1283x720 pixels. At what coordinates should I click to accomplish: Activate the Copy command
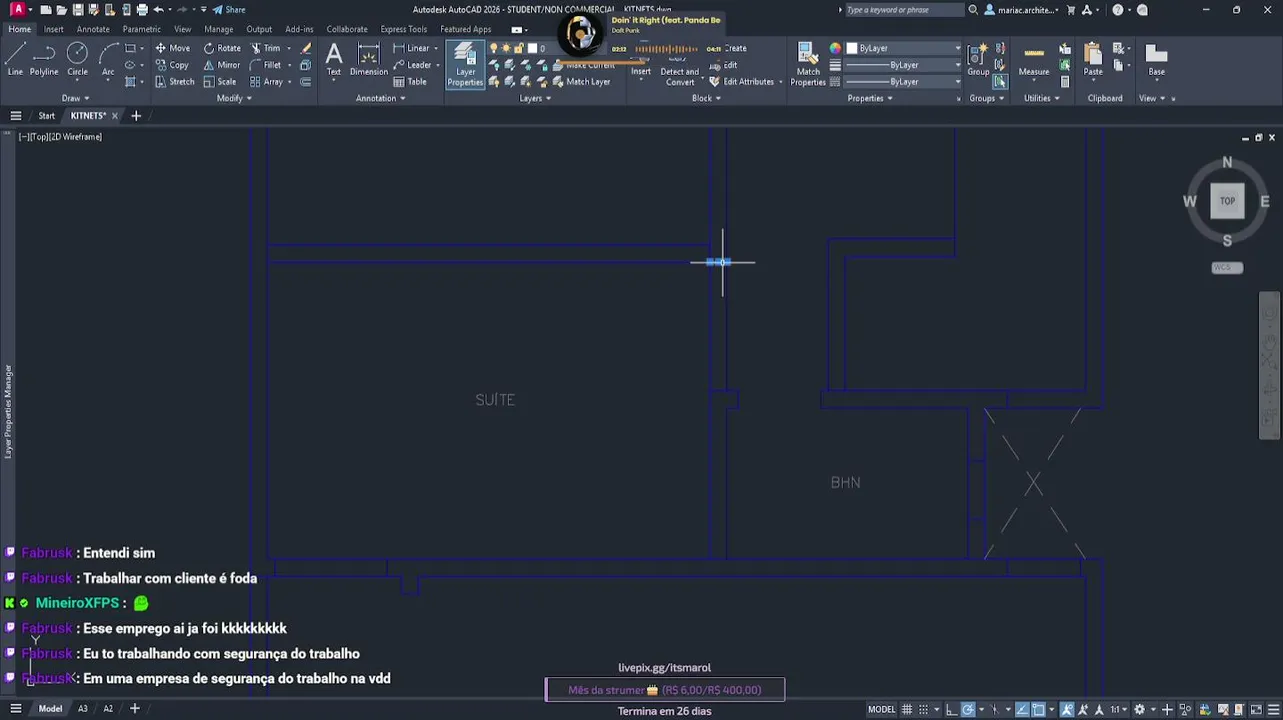click(172, 65)
